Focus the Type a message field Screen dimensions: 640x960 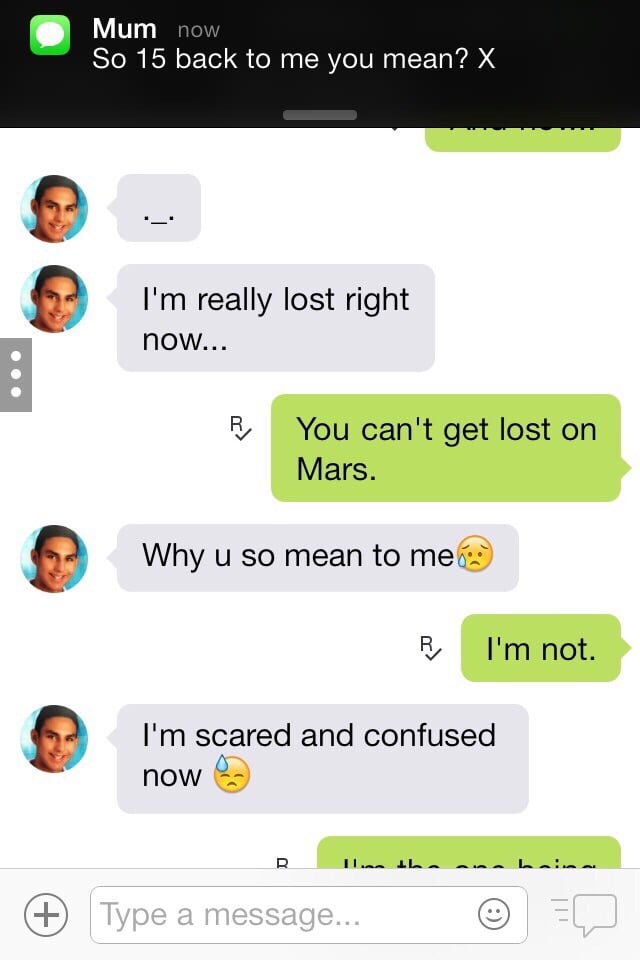click(x=309, y=915)
